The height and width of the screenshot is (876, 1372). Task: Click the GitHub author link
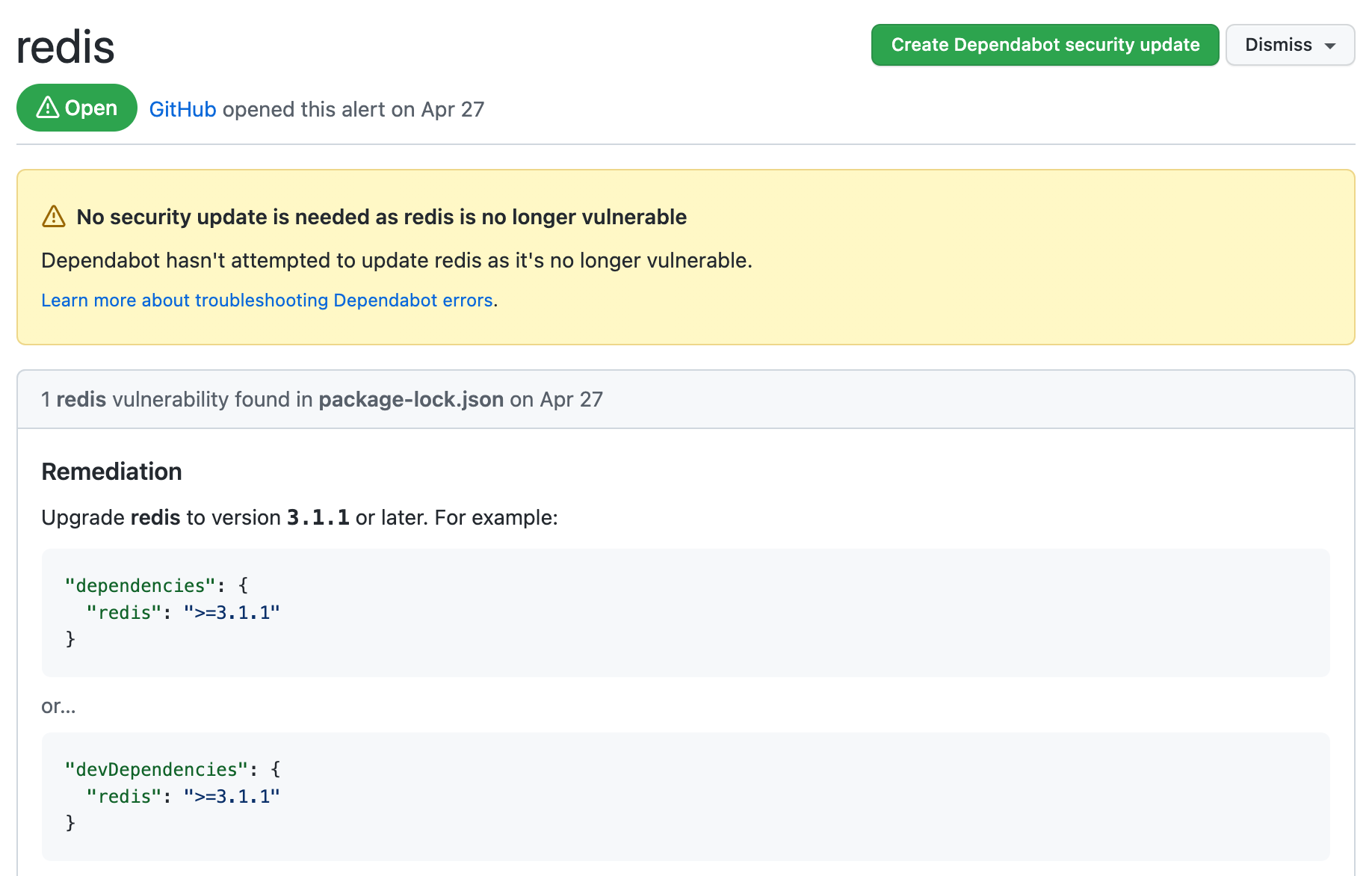(x=182, y=109)
